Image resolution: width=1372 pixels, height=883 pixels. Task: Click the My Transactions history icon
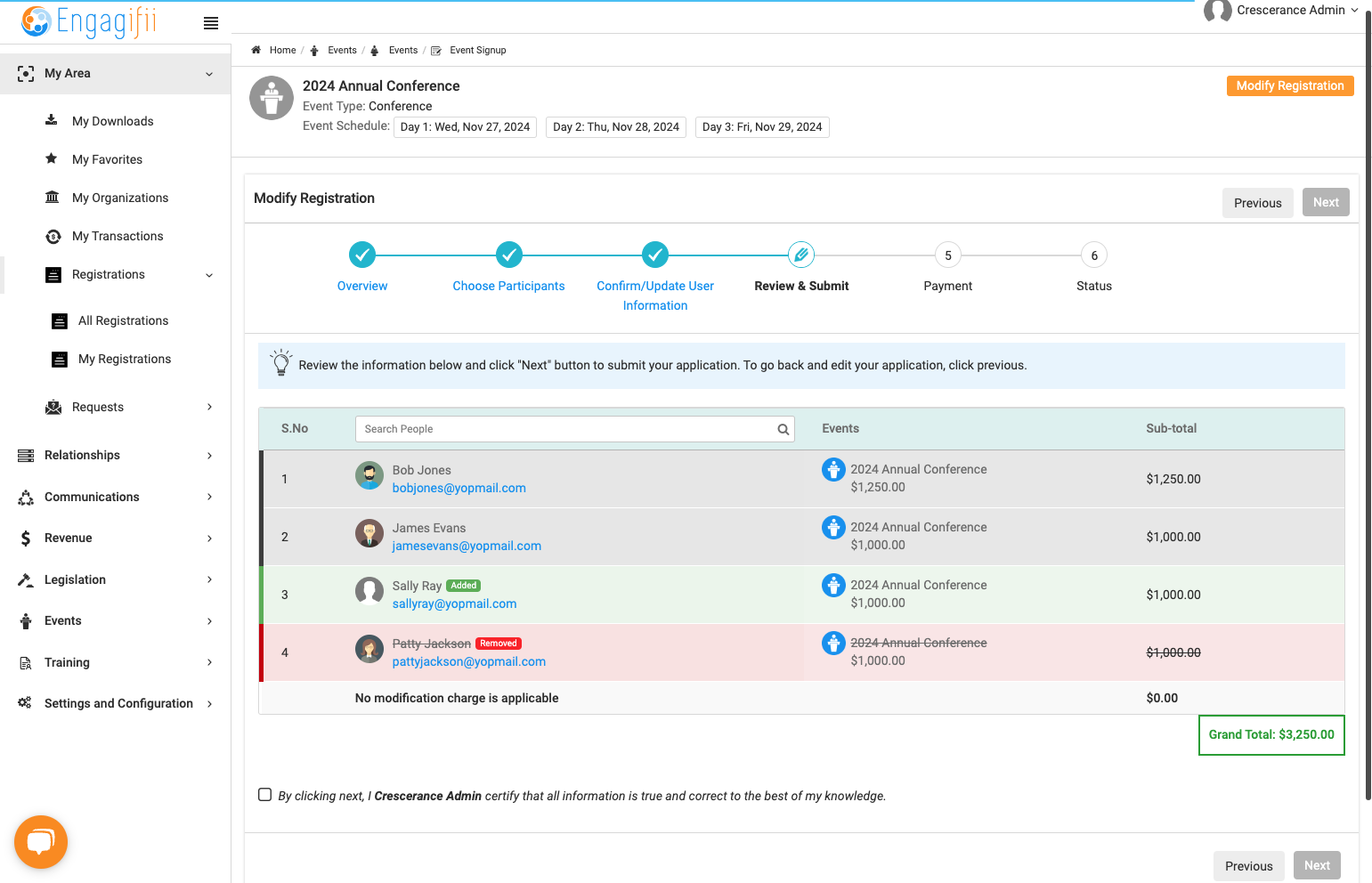coord(53,236)
